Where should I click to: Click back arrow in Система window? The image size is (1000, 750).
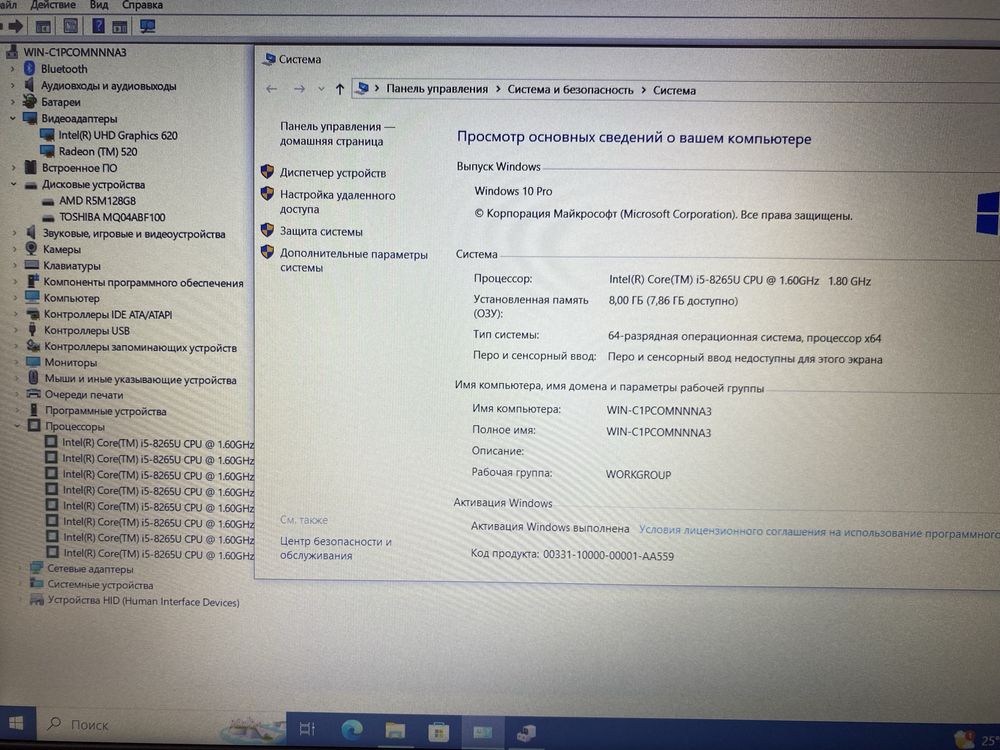(x=272, y=89)
